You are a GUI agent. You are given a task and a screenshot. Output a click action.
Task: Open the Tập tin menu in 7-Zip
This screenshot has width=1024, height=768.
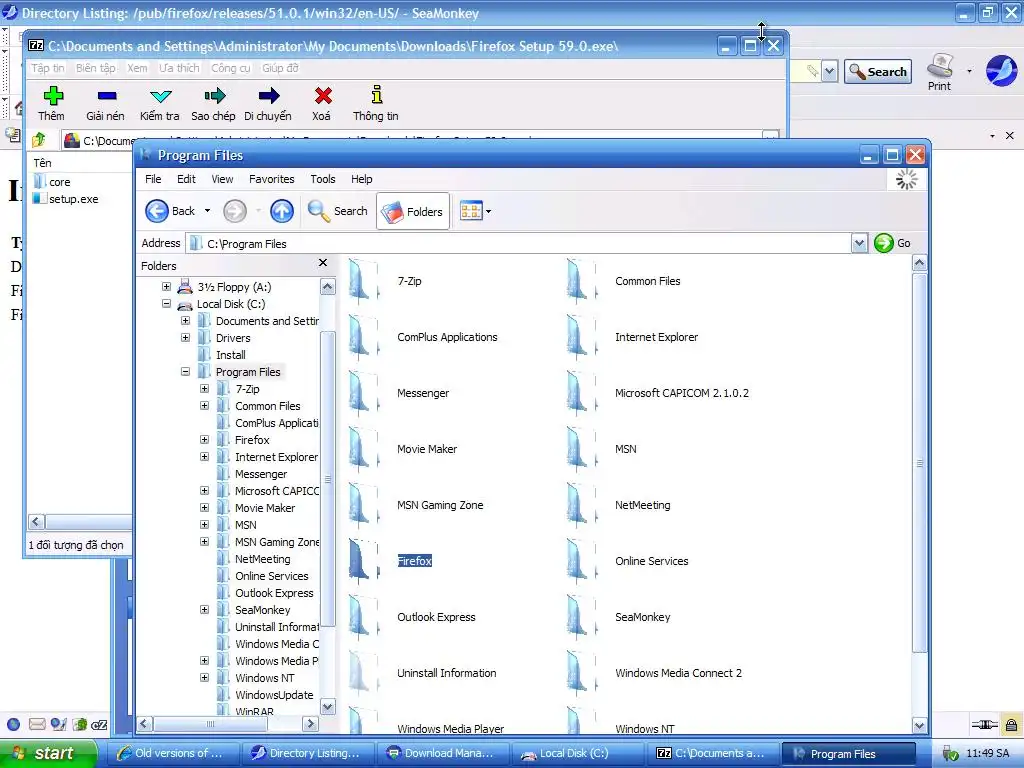click(x=48, y=68)
